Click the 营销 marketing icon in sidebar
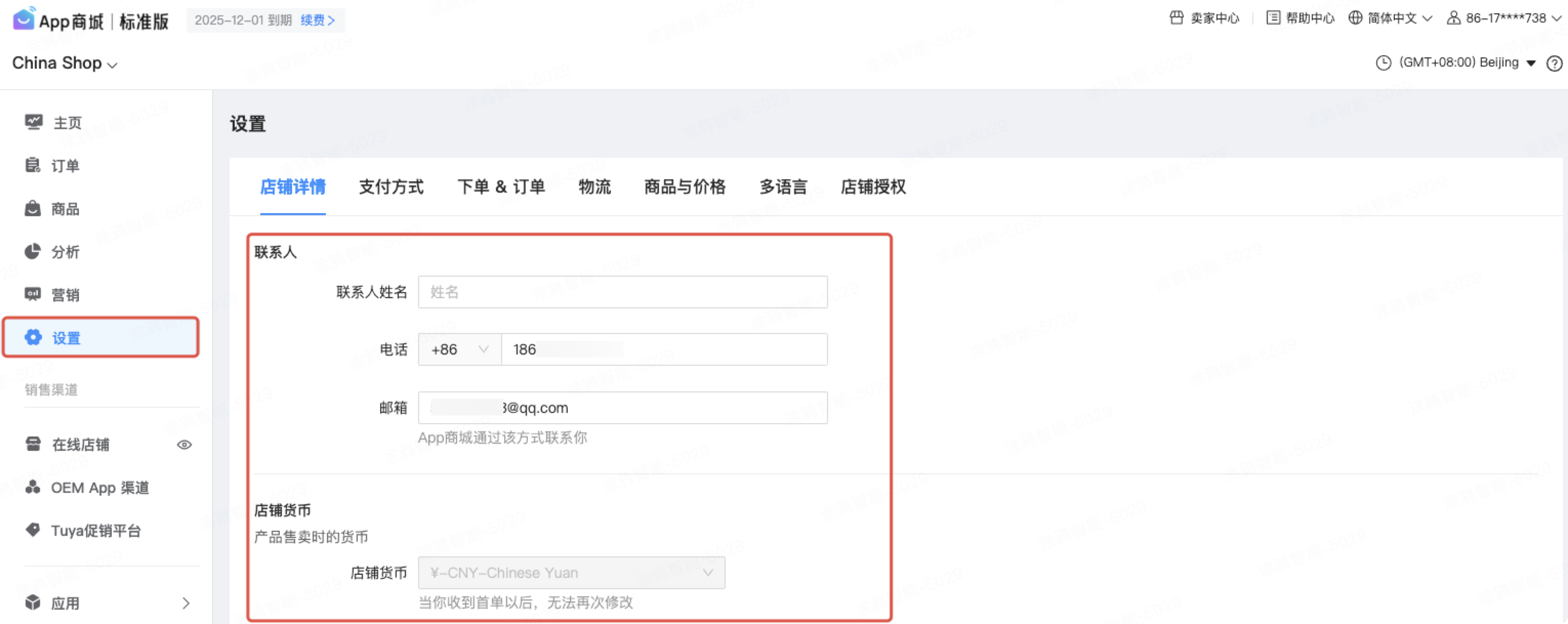Viewport: 1568px width, 624px height. [x=33, y=295]
